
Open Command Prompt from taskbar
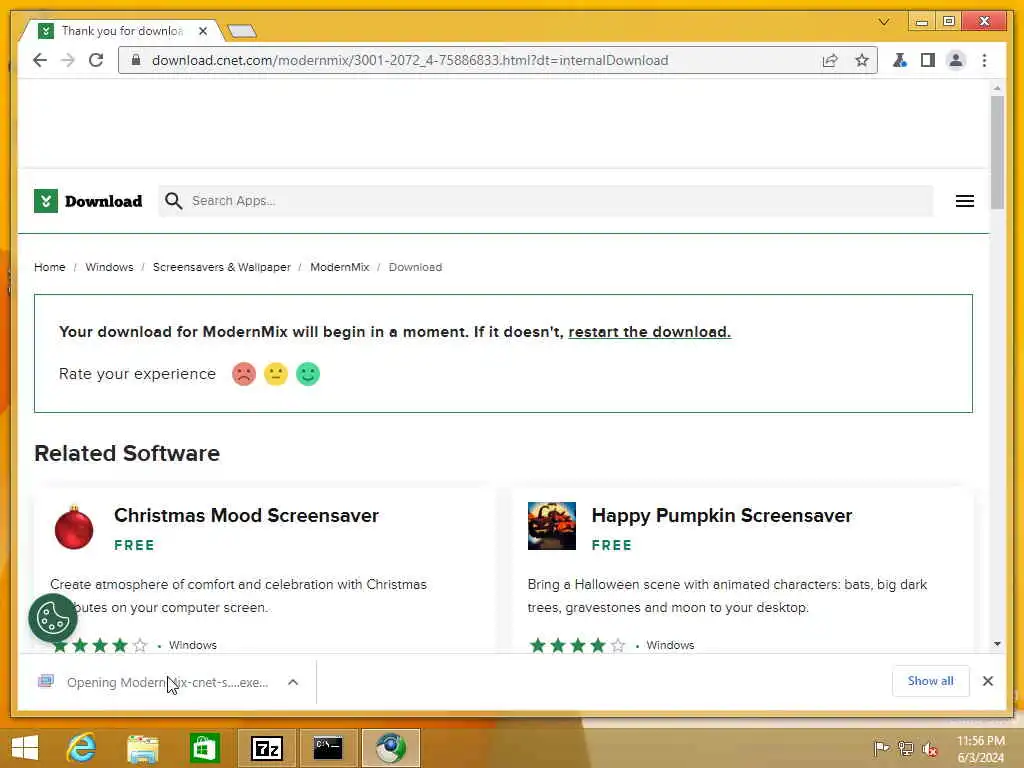point(328,748)
